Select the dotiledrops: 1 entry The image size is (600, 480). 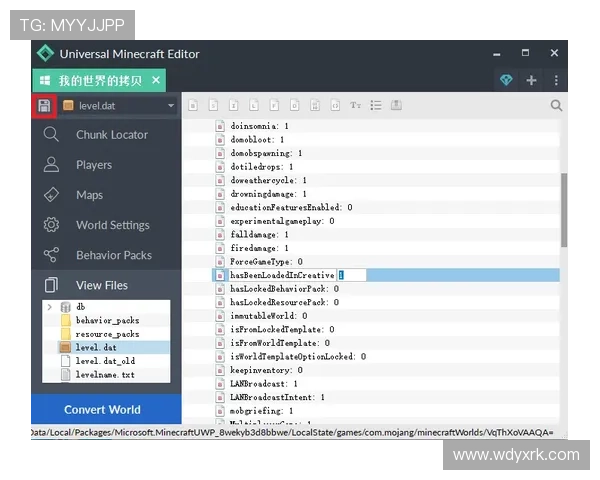[x=261, y=167]
